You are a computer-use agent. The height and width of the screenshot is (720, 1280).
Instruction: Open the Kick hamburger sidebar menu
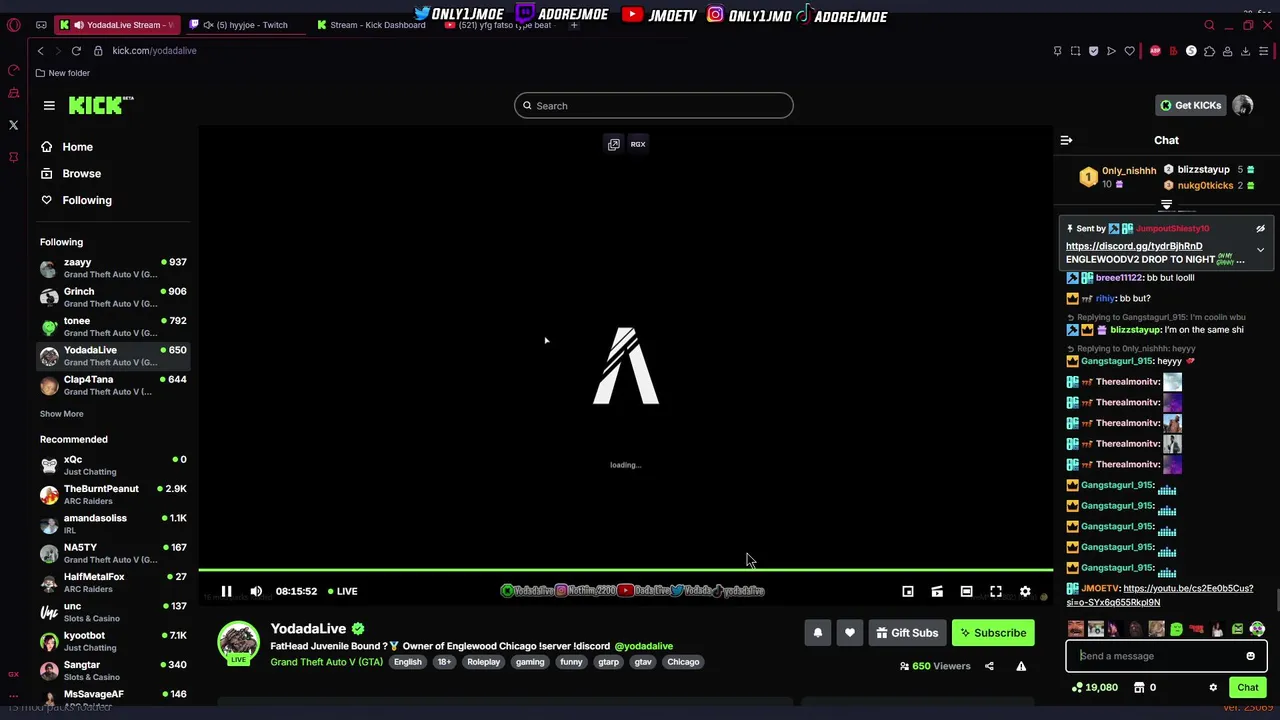pyautogui.click(x=49, y=105)
